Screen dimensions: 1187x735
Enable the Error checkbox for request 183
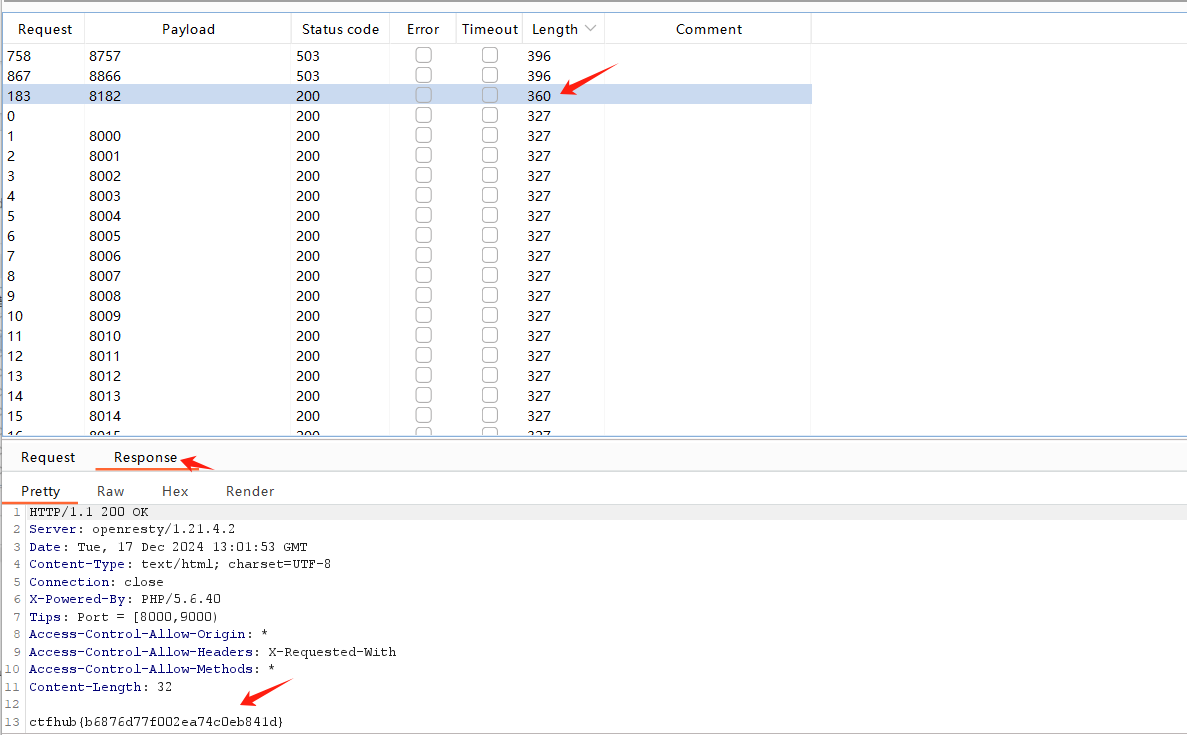423,95
